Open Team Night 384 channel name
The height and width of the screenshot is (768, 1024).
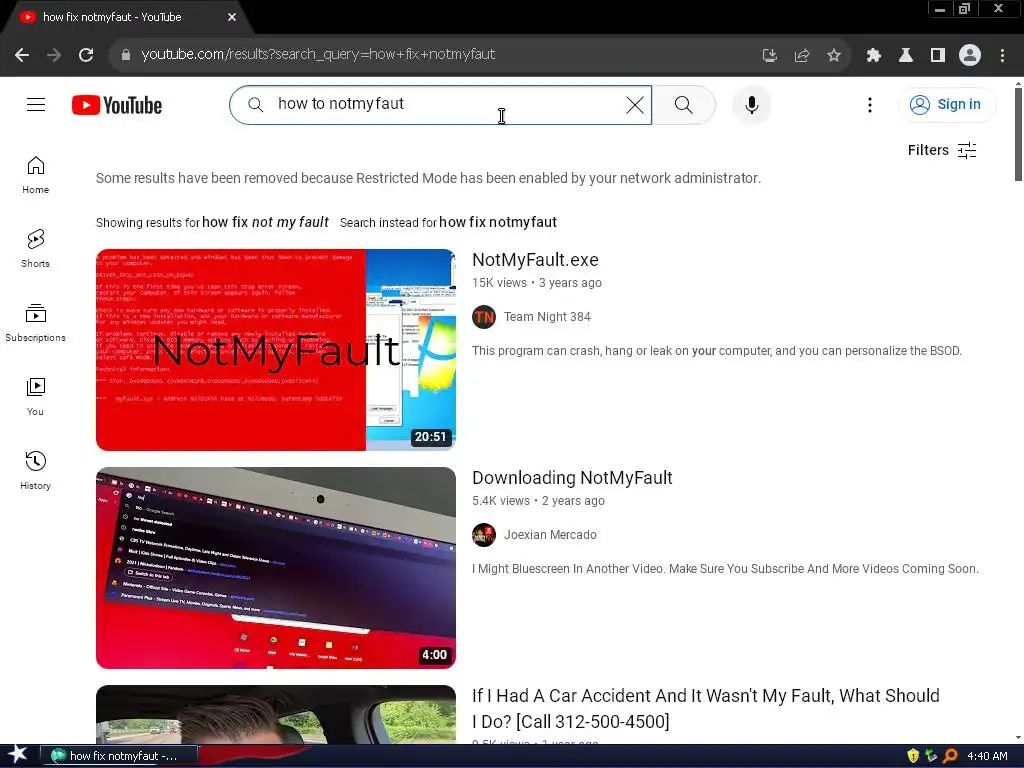[547, 317]
